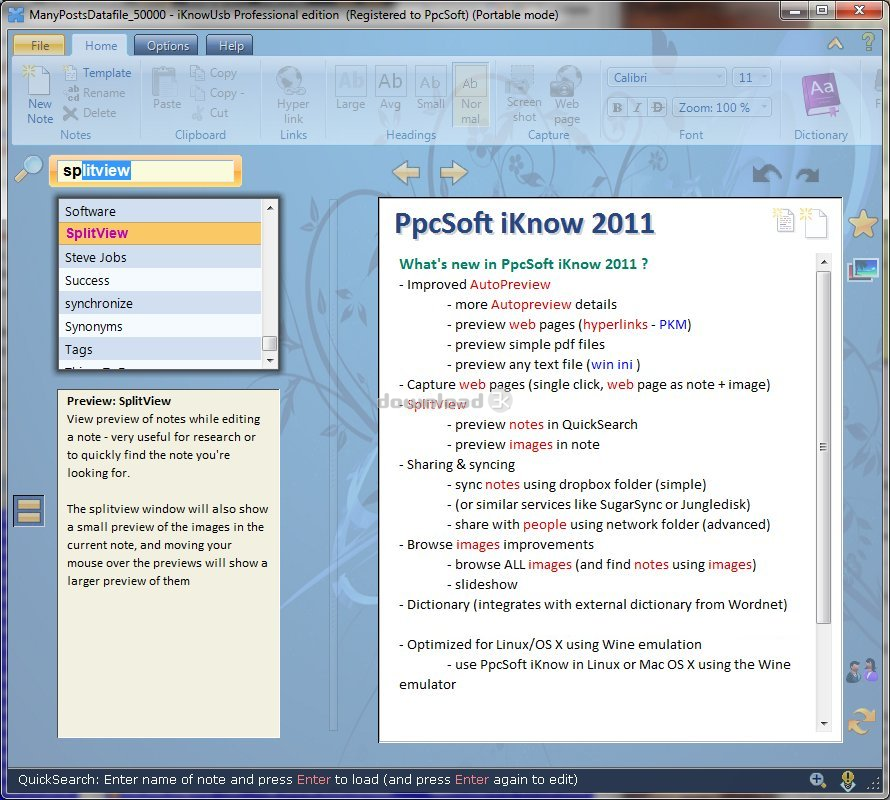Open the Browse images icon
Viewport: 890px width, 800px height.
click(x=863, y=270)
